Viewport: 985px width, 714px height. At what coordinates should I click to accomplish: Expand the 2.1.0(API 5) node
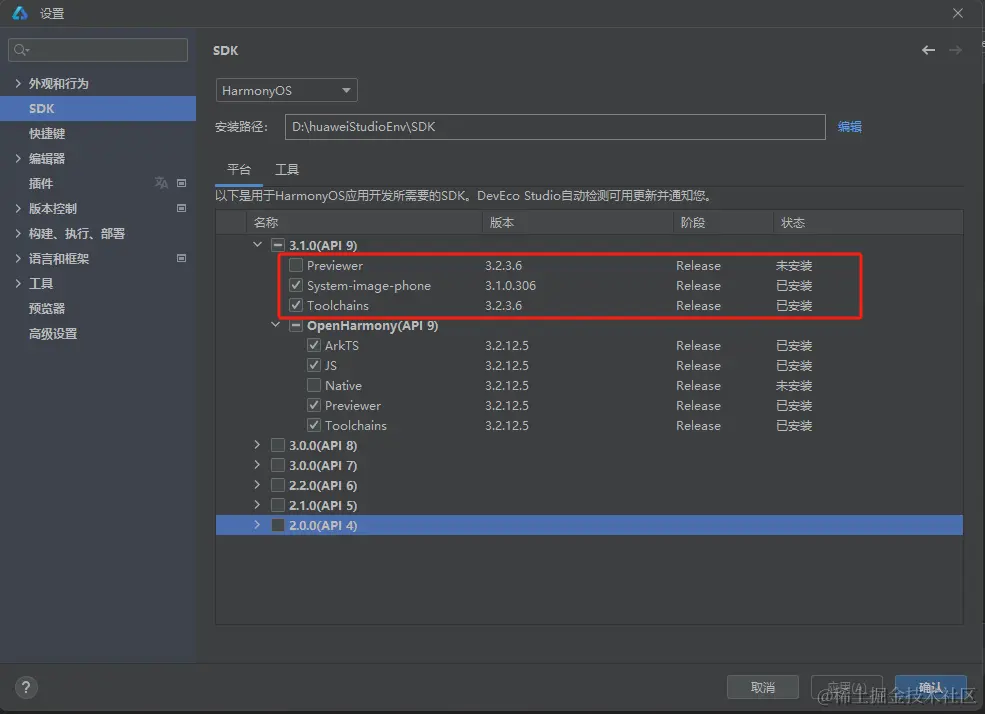[x=257, y=505]
